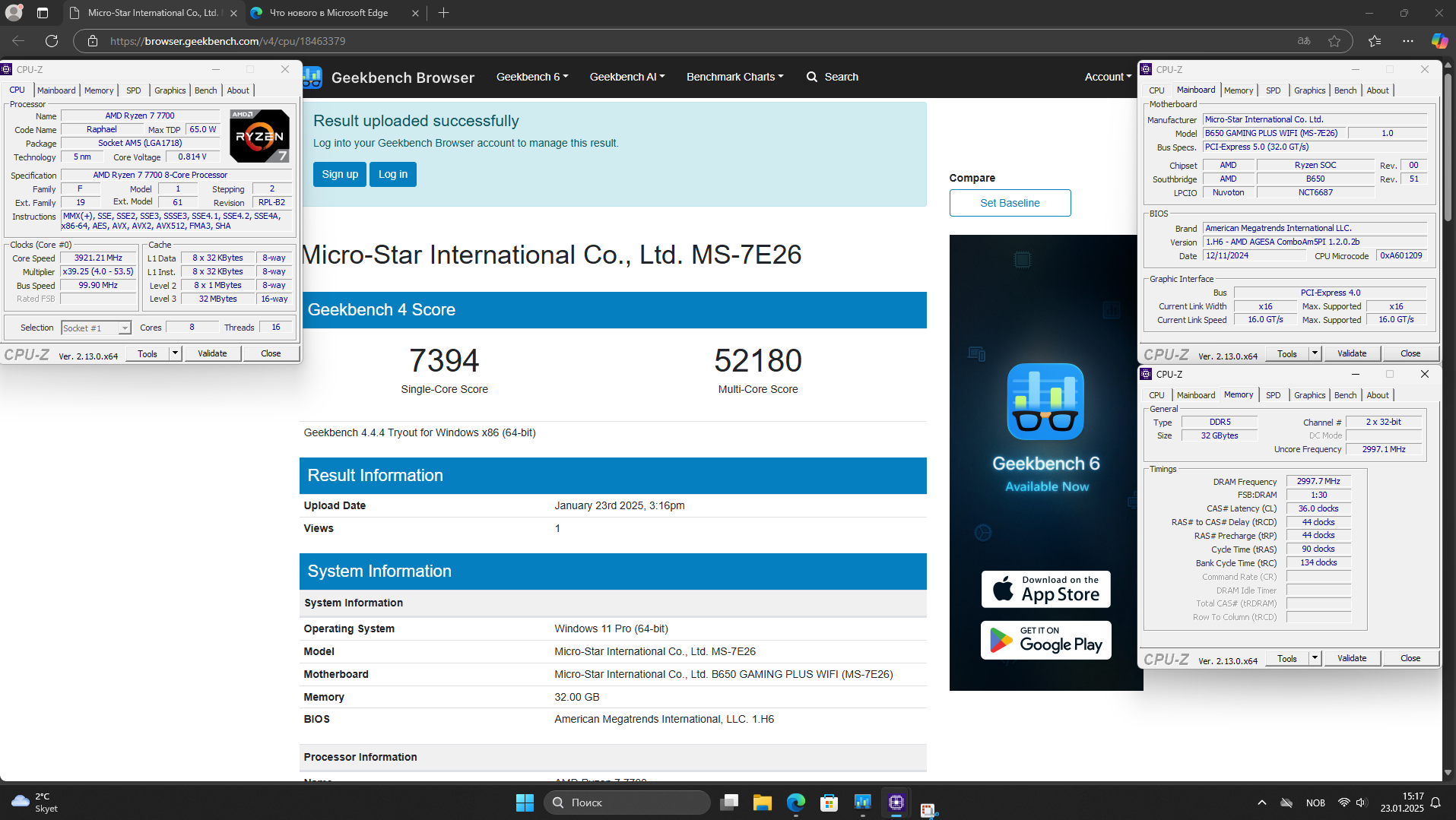
Task: Refresh the Geekbench page in Edge
Action: 52,41
